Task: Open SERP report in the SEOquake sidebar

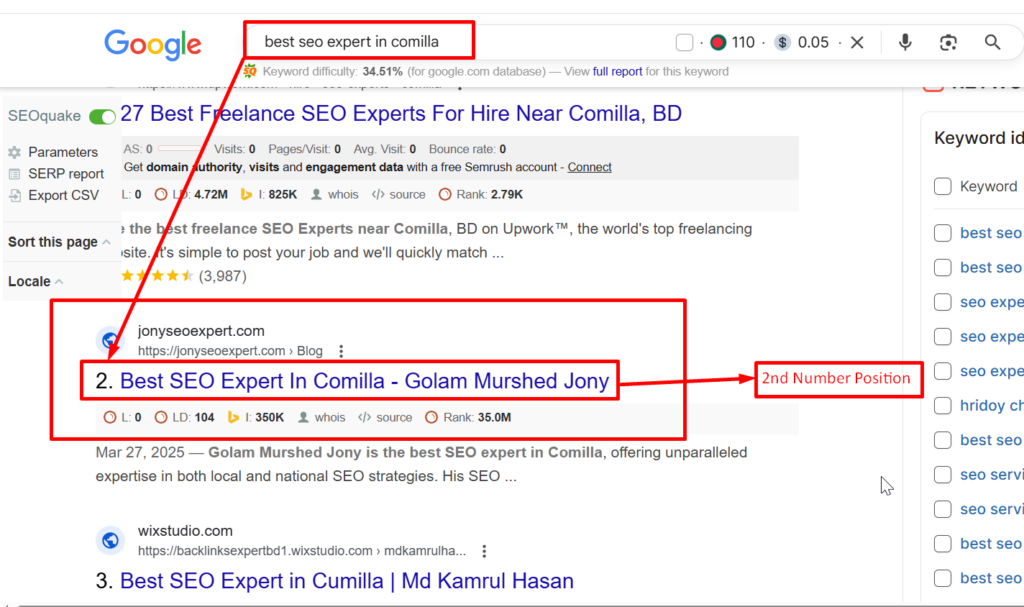Action: [66, 174]
